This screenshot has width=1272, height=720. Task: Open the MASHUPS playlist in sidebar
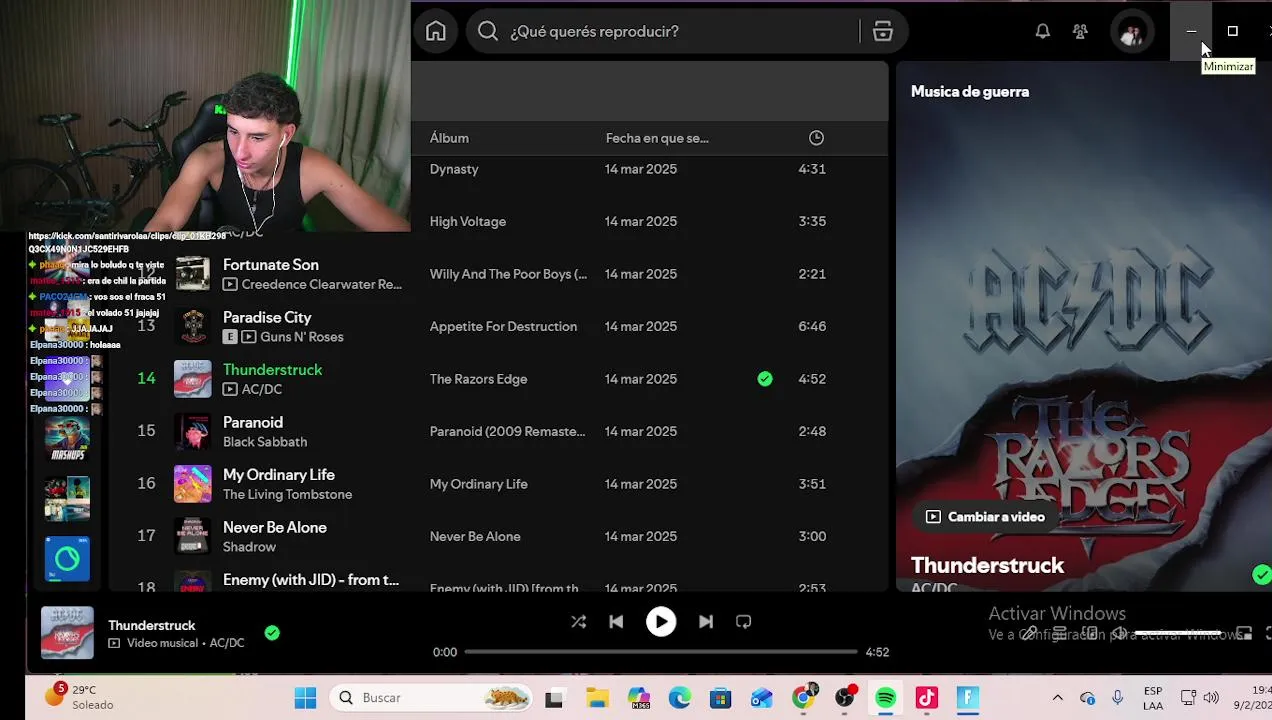[x=67, y=441]
